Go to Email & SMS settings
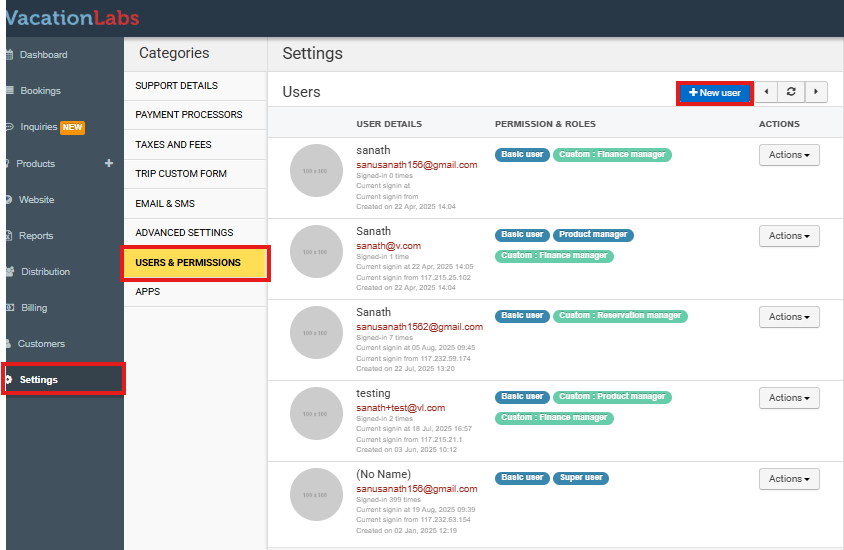This screenshot has height=550, width=844. click(165, 204)
